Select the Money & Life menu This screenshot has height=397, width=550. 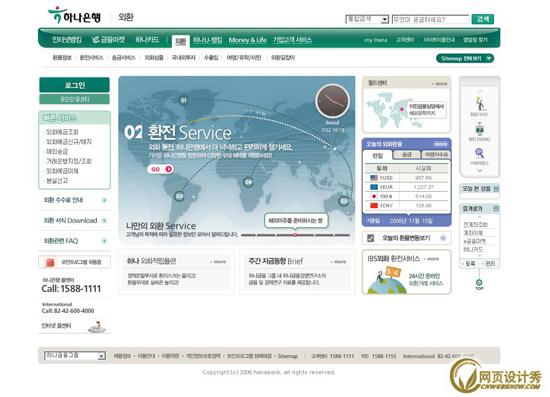tap(247, 40)
